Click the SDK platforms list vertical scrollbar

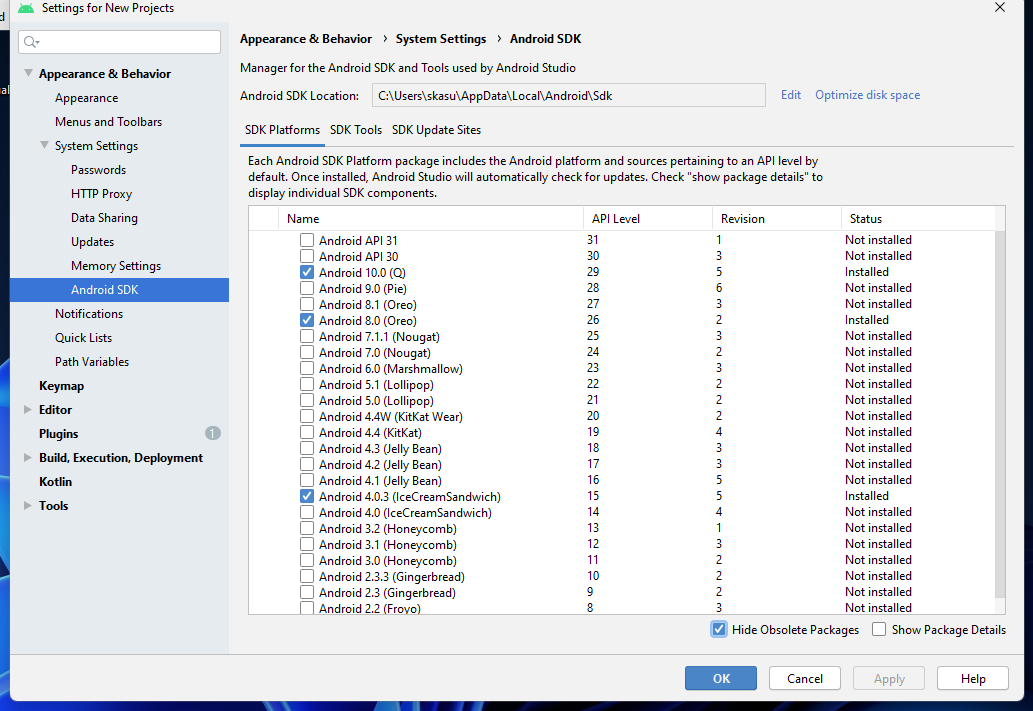point(999,414)
